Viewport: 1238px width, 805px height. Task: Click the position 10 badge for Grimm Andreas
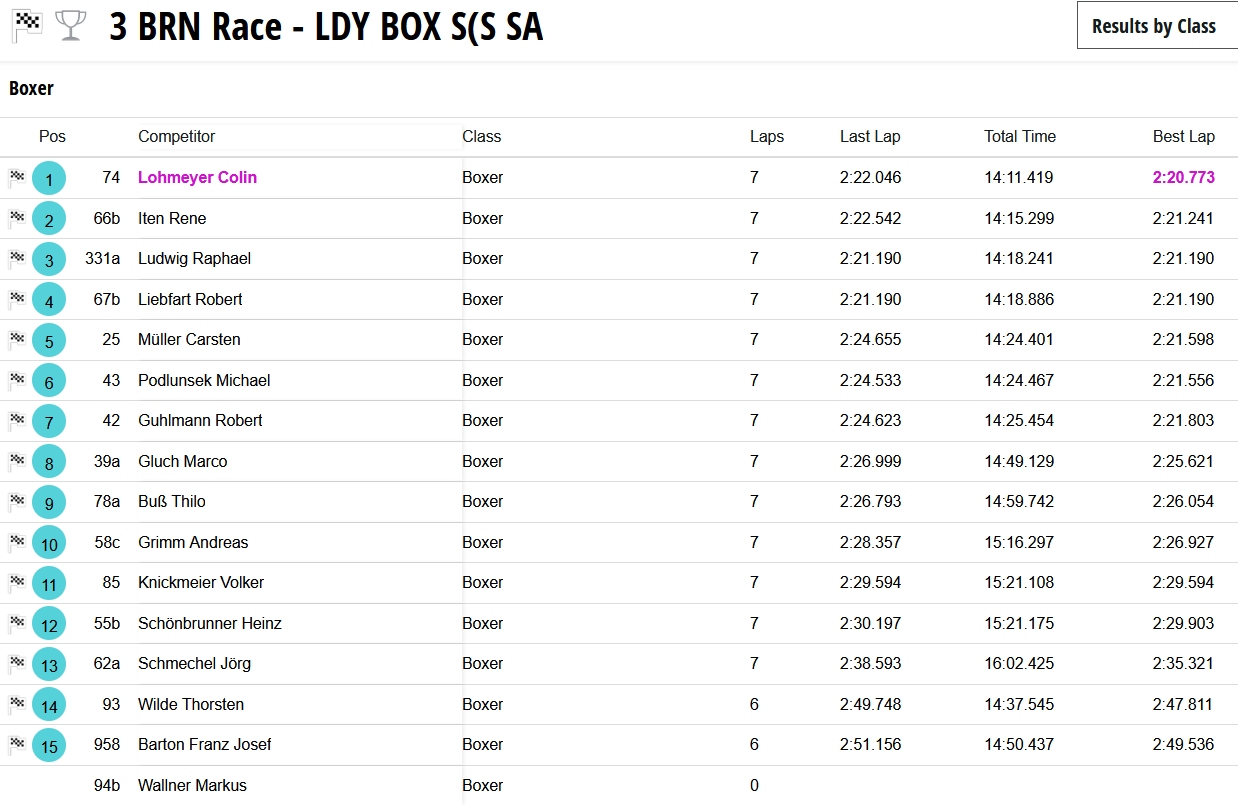pos(49,543)
